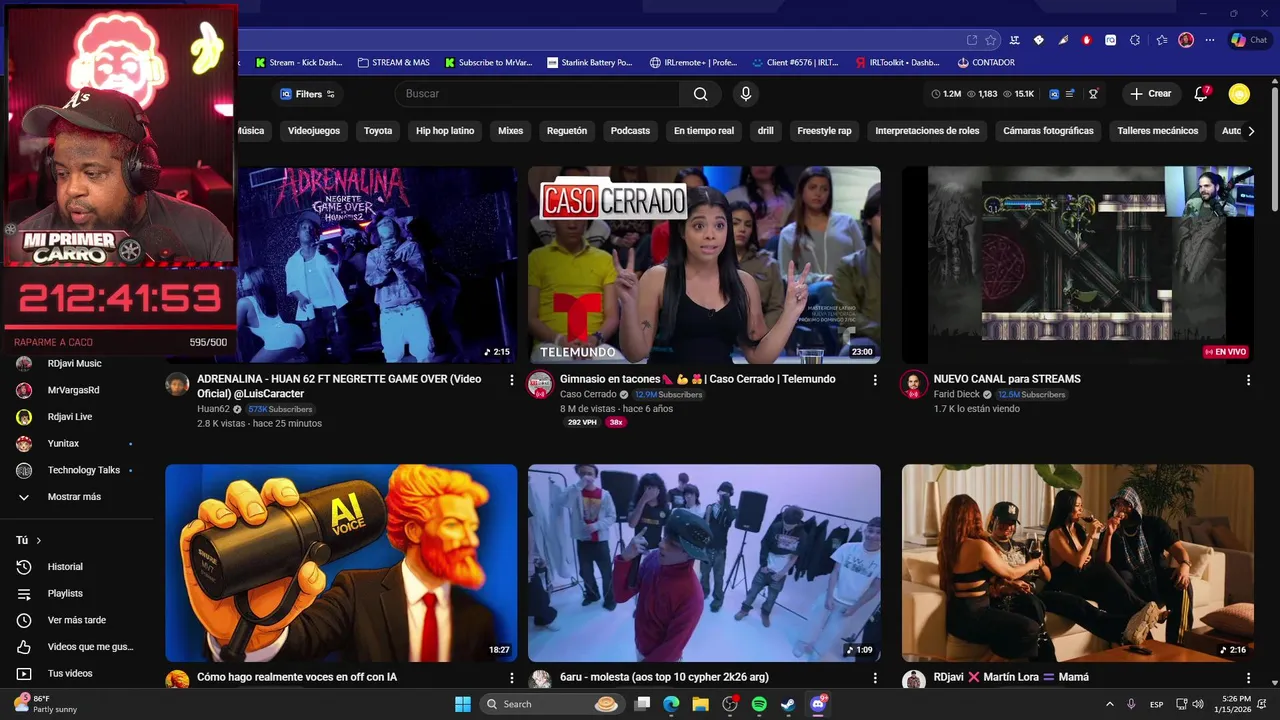Image resolution: width=1280 pixels, height=720 pixels.
Task: Open Steam from the taskbar
Action: 788,704
